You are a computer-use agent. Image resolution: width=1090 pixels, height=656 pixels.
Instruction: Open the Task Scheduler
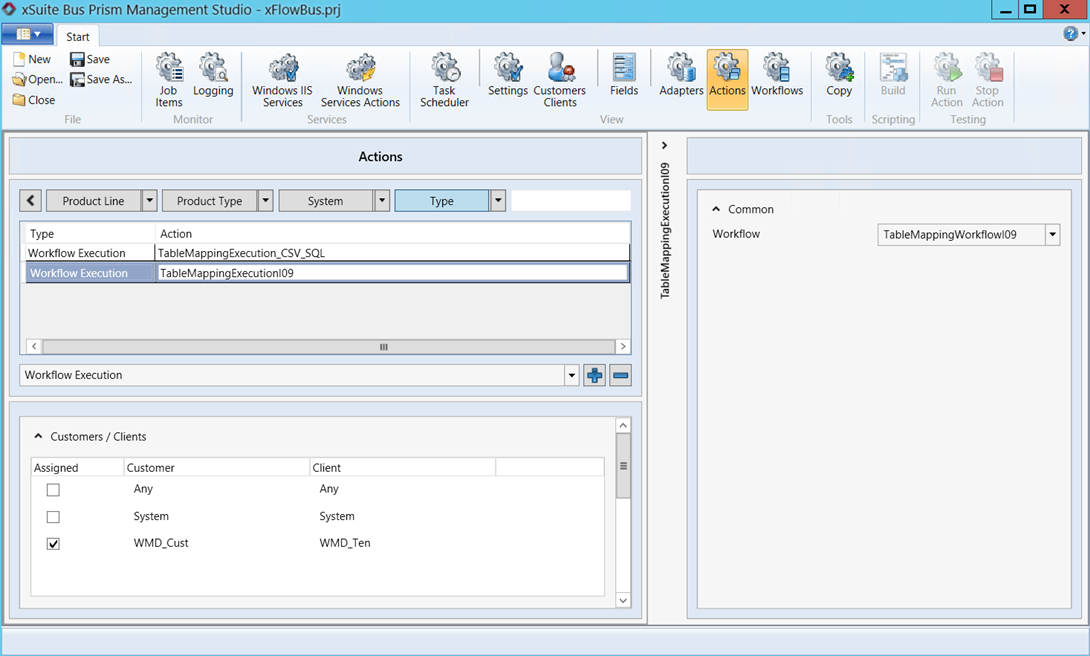coord(444,80)
